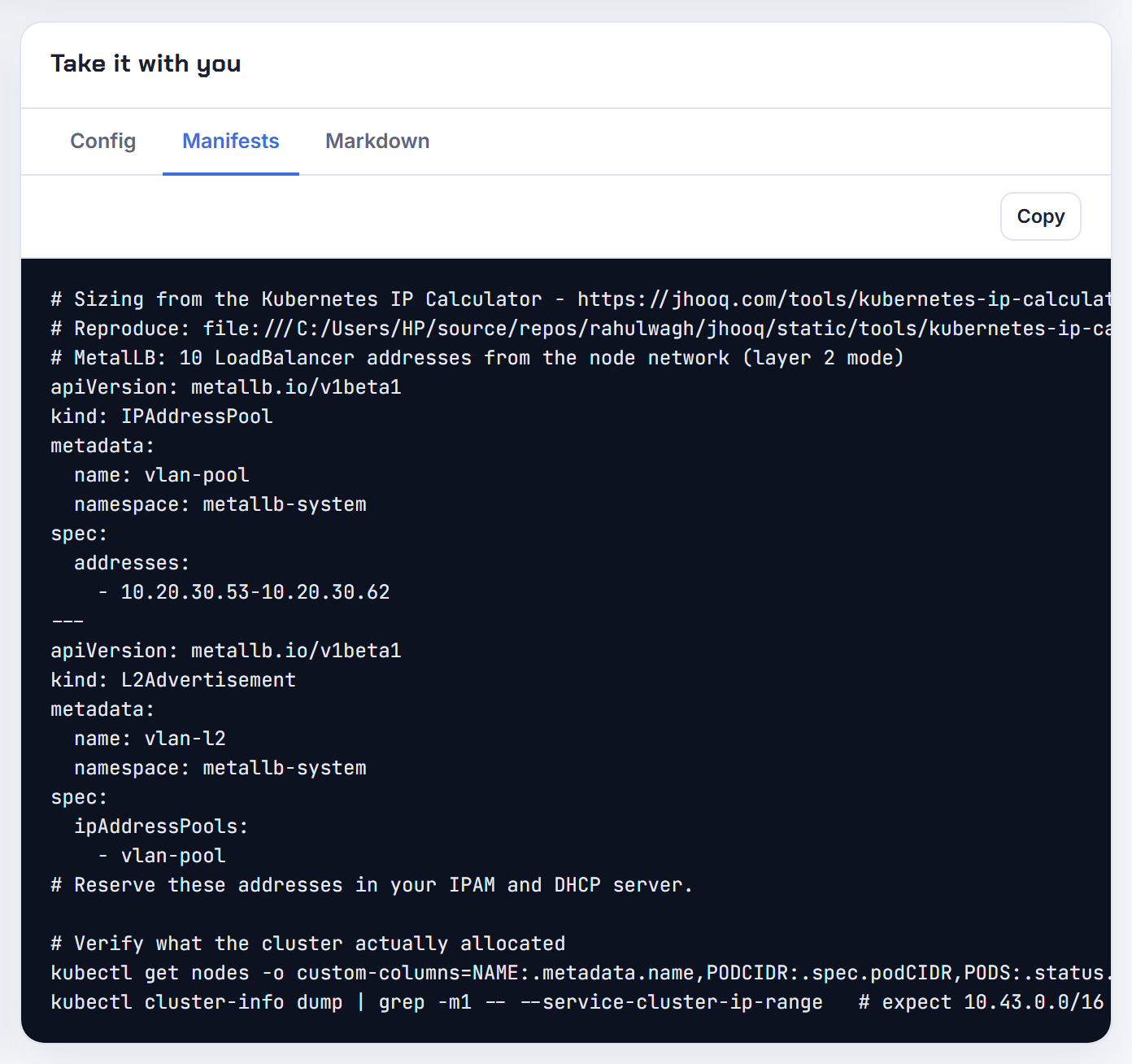The width and height of the screenshot is (1132, 1064).
Task: Click the "name: vlan-l2" line
Action: coord(150,739)
